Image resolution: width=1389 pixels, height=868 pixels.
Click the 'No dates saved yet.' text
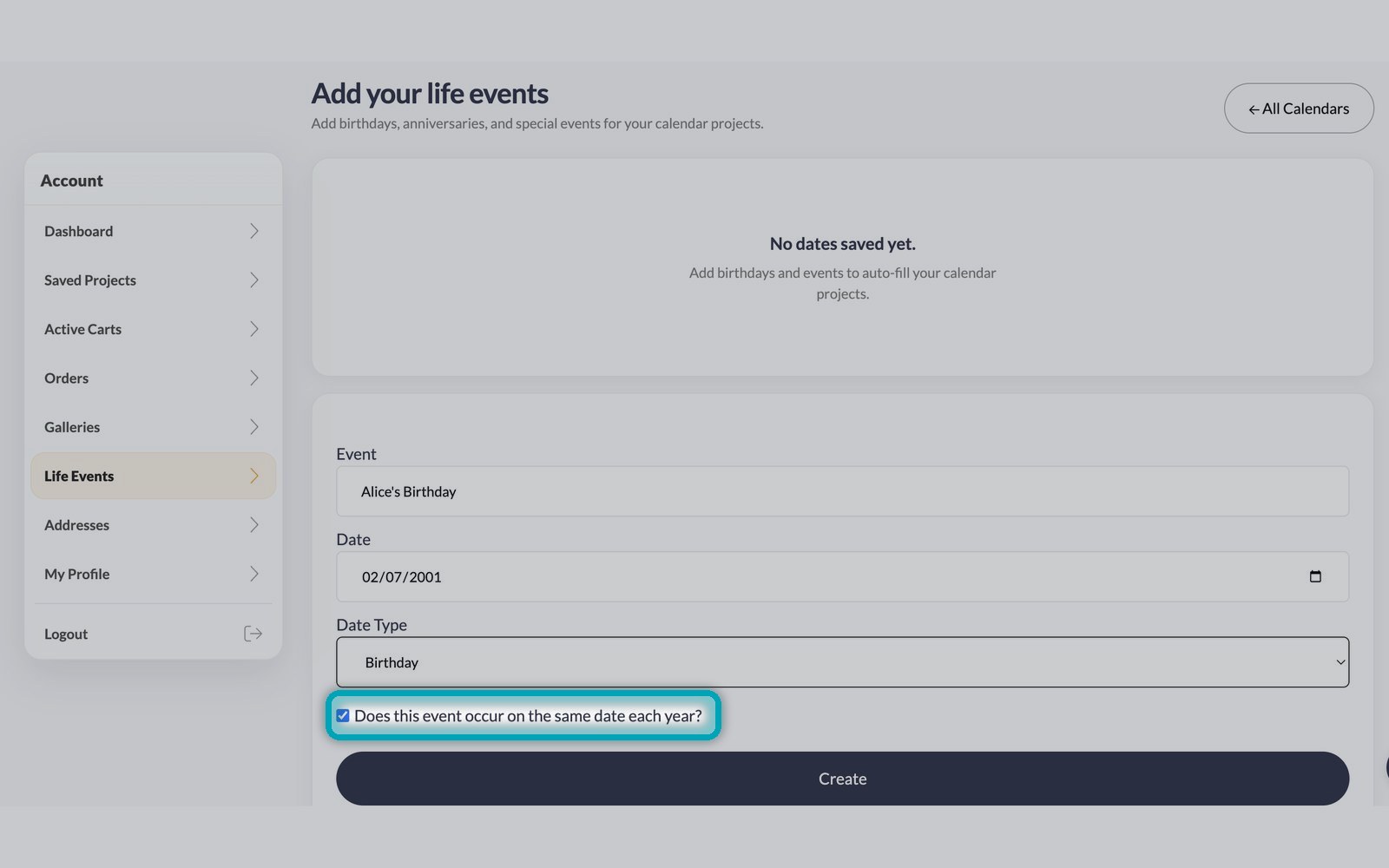(842, 244)
